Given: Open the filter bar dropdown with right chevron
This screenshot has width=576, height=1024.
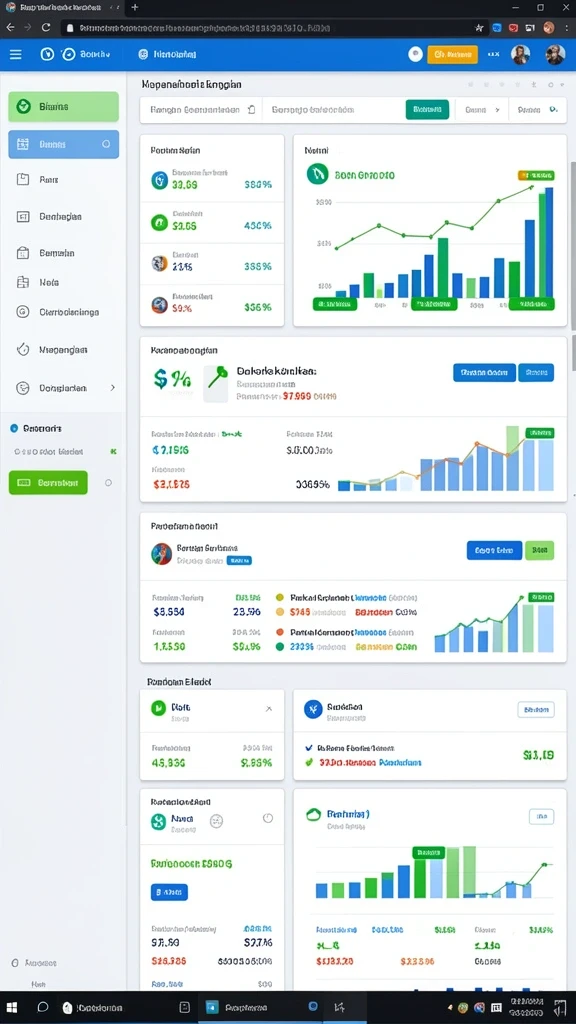Looking at the screenshot, I should click(x=481, y=110).
